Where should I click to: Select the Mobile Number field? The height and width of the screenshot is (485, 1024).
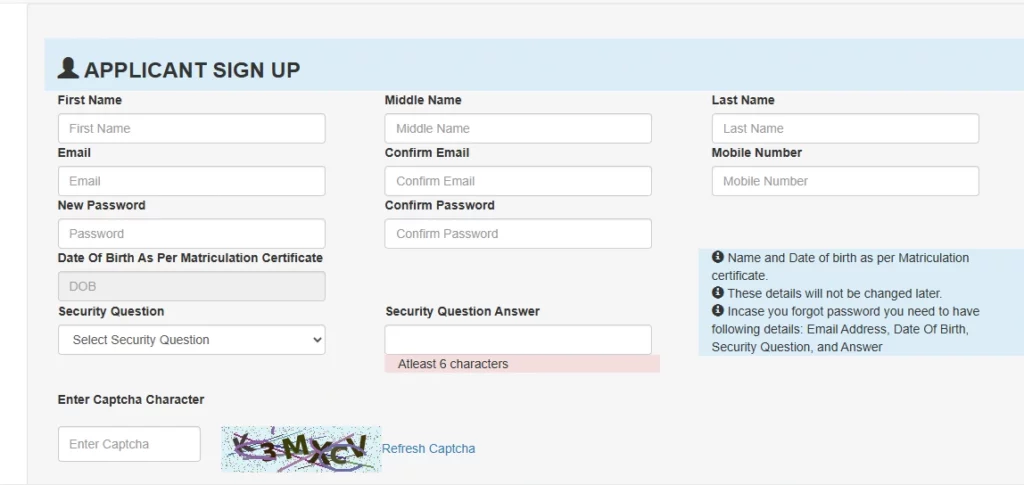pos(845,181)
